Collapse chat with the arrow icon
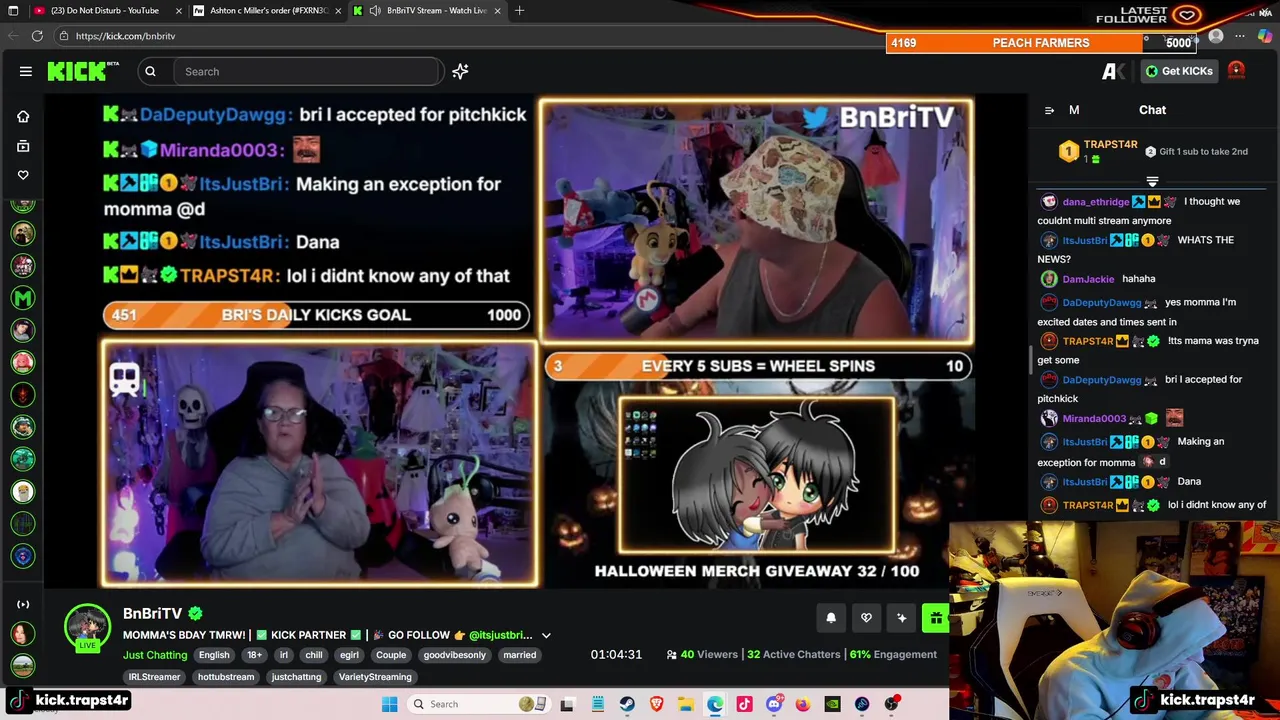 coord(1049,110)
